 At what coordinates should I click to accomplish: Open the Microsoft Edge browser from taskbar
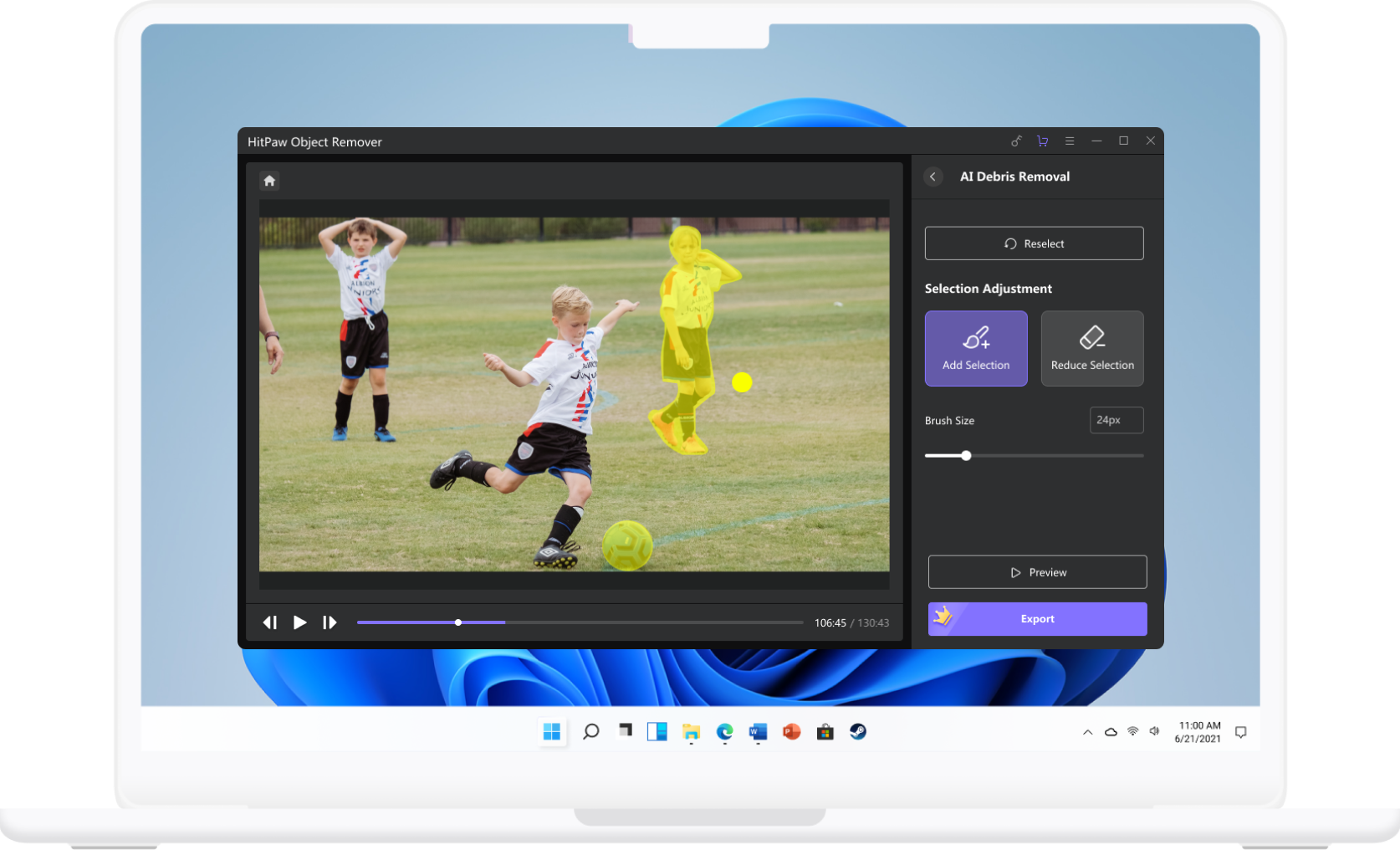click(724, 731)
